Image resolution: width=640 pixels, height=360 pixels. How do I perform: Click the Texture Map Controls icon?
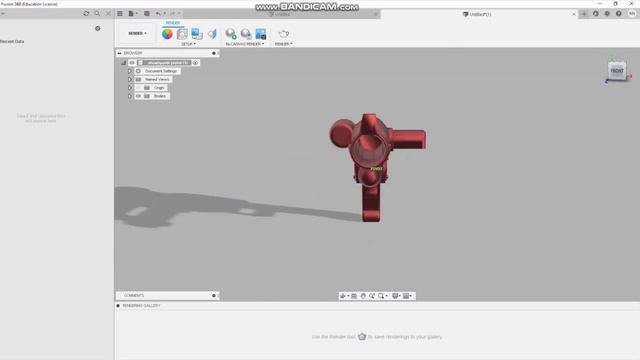(x=212, y=34)
